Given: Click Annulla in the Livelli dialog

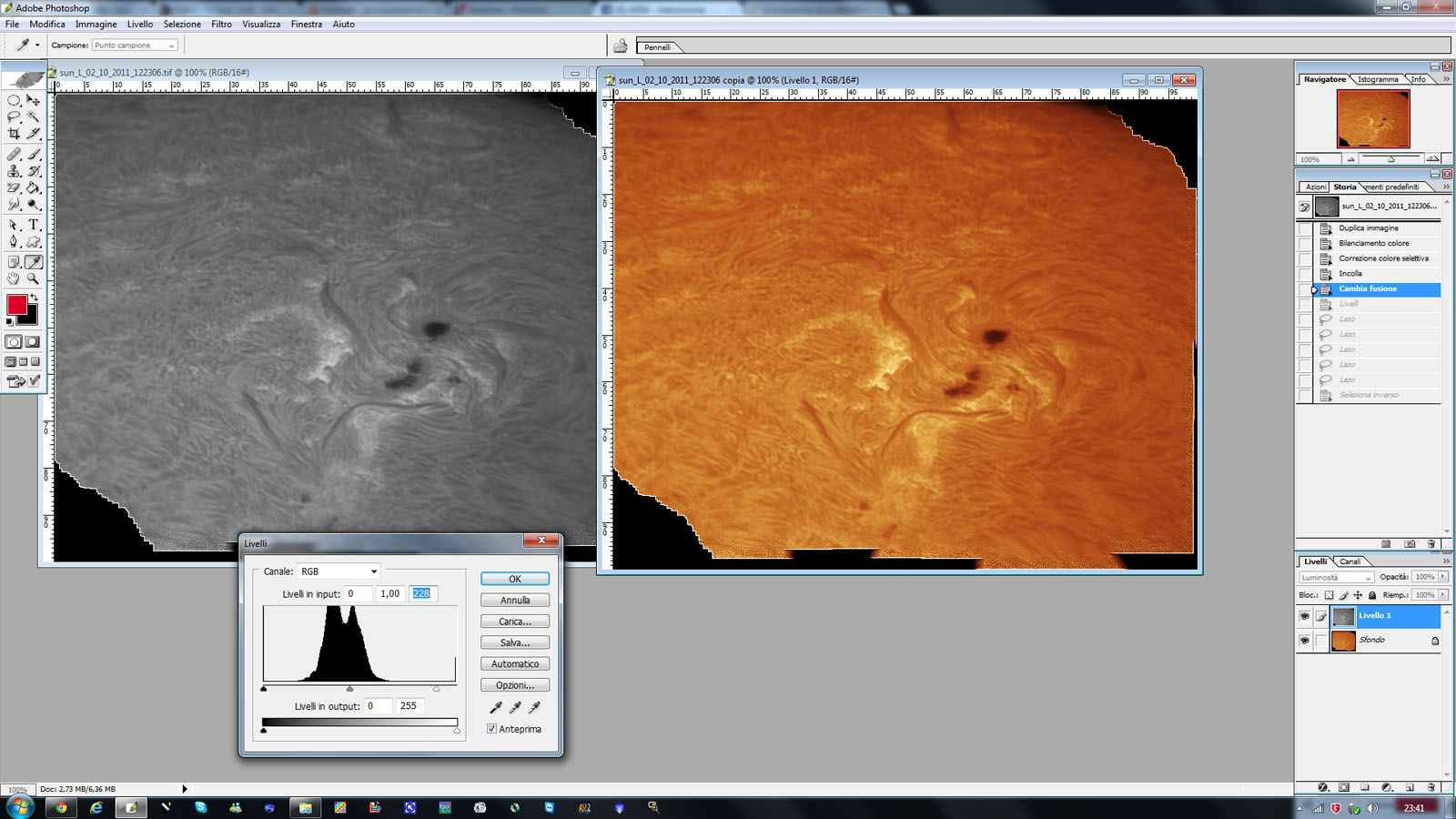Looking at the screenshot, I should coord(515,601).
